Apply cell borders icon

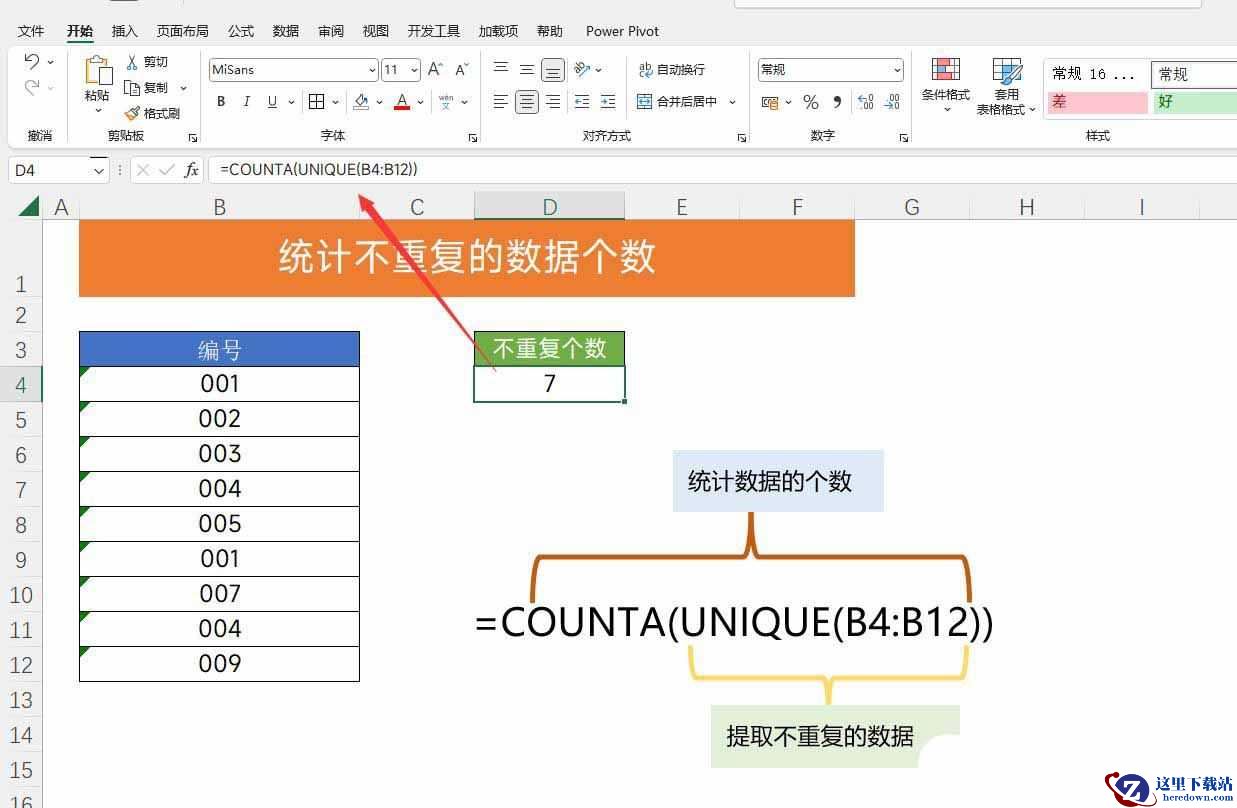tap(316, 102)
